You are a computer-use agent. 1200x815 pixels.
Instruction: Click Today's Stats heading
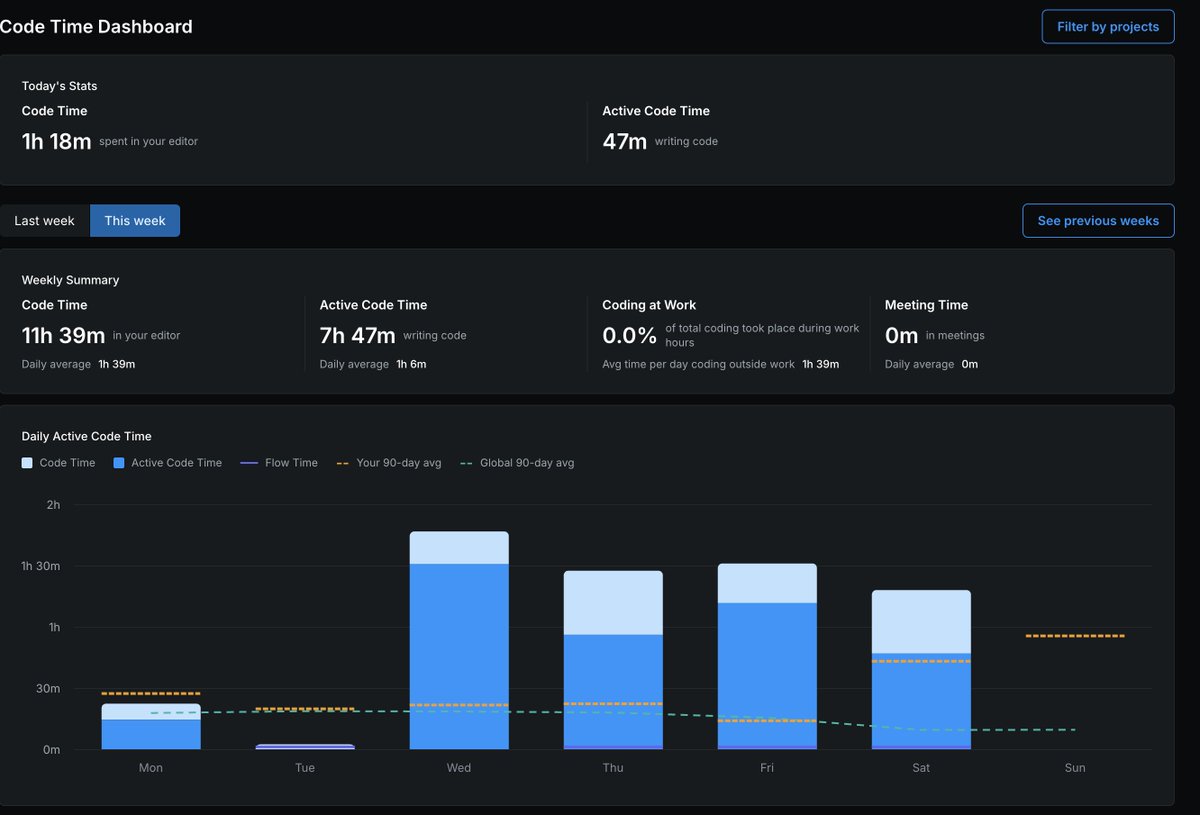click(60, 86)
